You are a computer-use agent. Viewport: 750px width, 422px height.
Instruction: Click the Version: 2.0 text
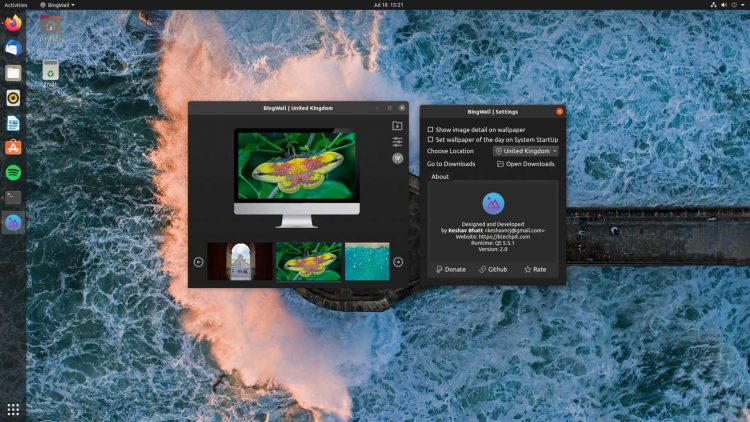[x=493, y=249]
